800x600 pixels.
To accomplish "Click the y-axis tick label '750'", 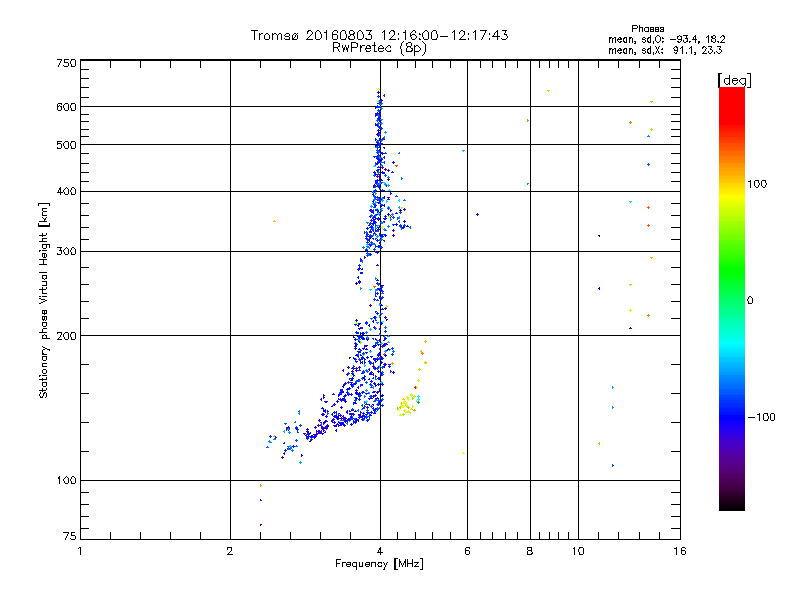I will pos(66,63).
